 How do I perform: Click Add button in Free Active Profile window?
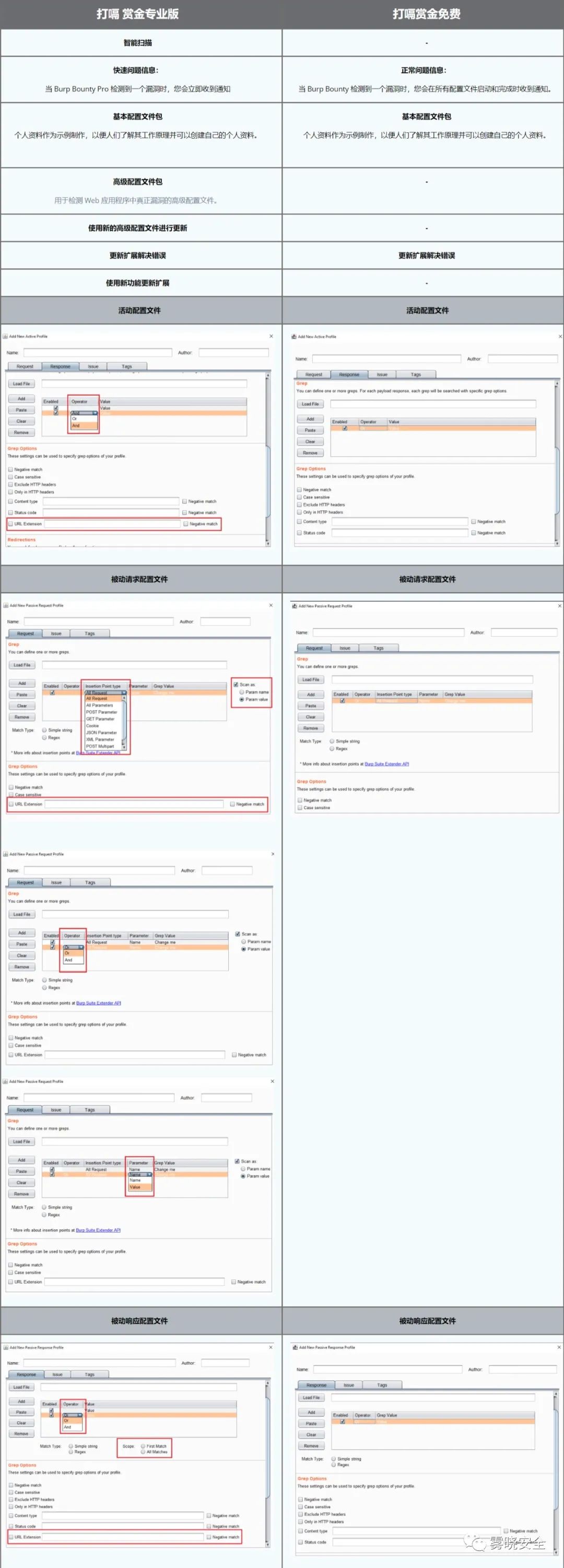(310, 419)
